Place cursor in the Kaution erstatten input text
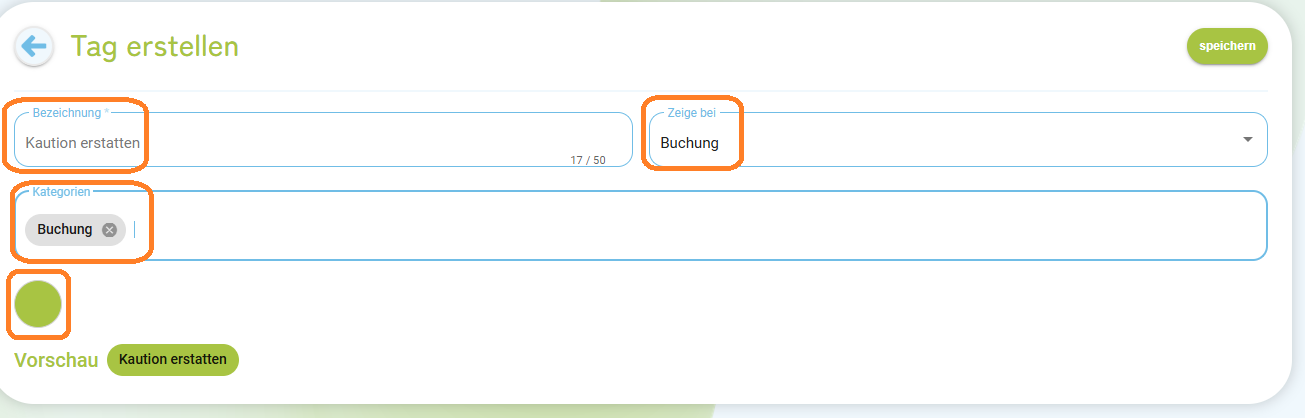Image resolution: width=1305 pixels, height=418 pixels. pos(83,143)
